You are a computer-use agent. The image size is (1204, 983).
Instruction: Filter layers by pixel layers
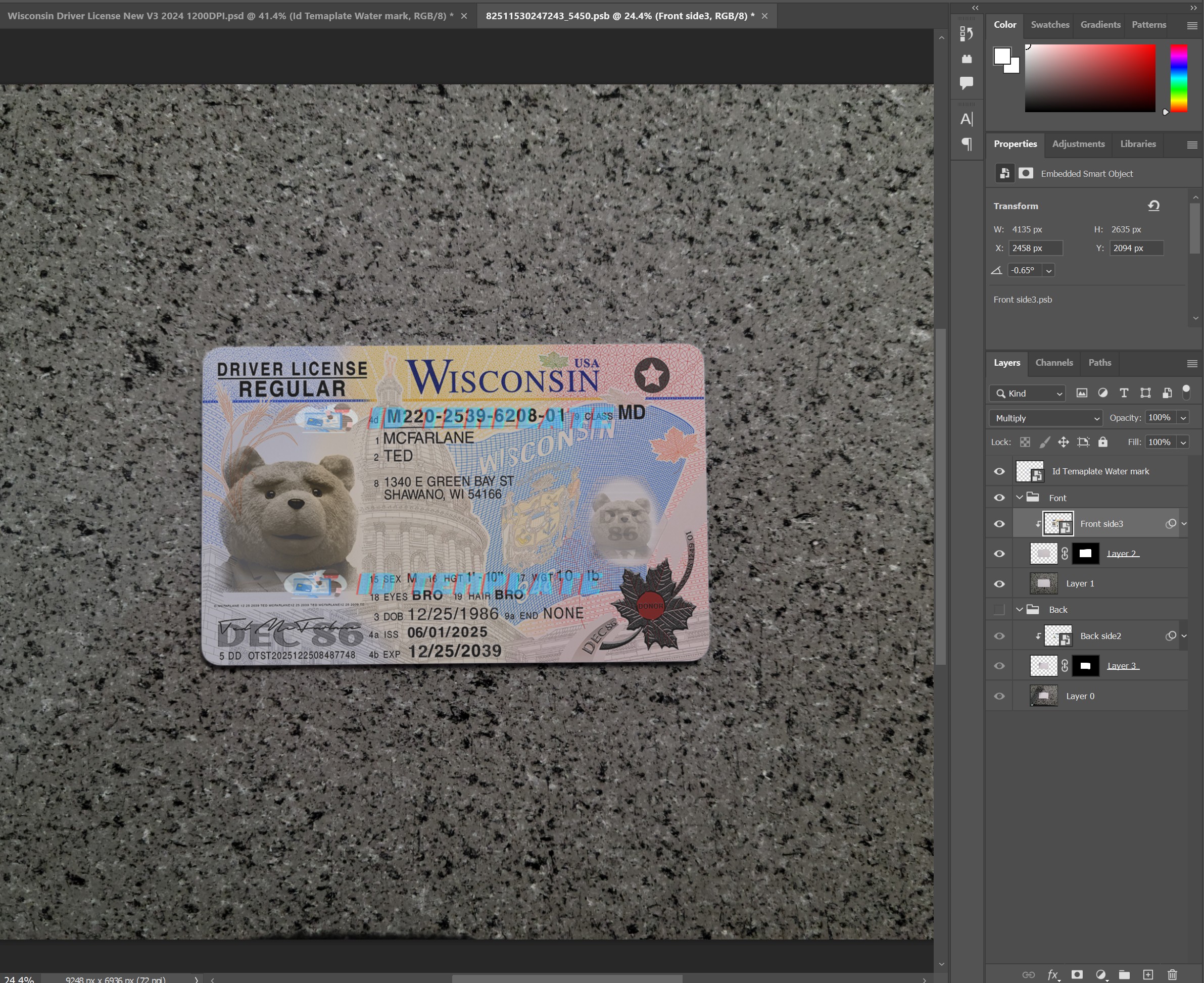point(1082,393)
